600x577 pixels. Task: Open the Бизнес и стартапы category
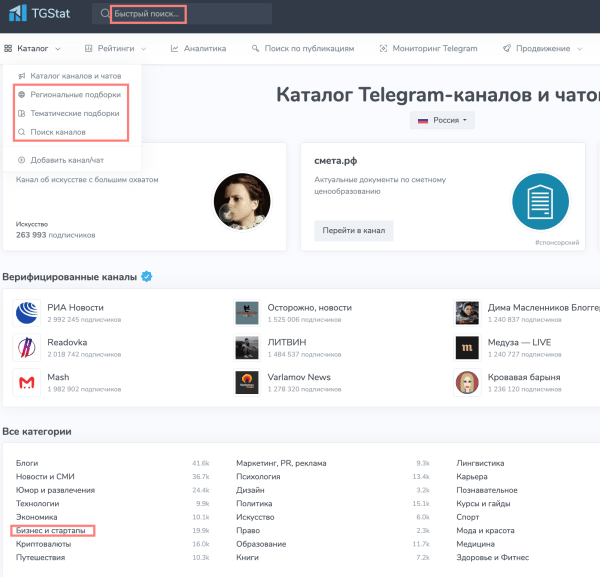[x=55, y=530]
